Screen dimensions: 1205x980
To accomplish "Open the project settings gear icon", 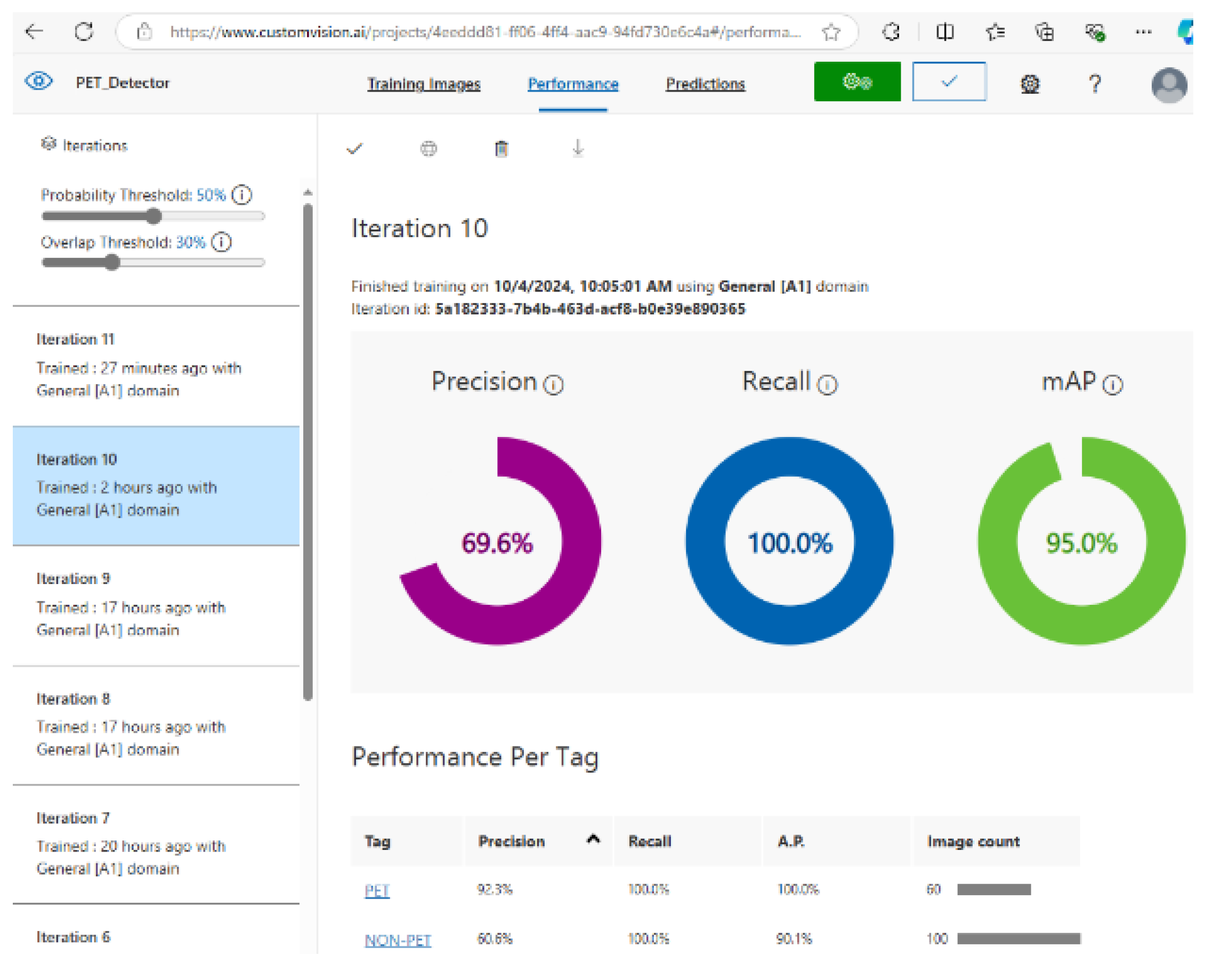I will coord(1029,84).
